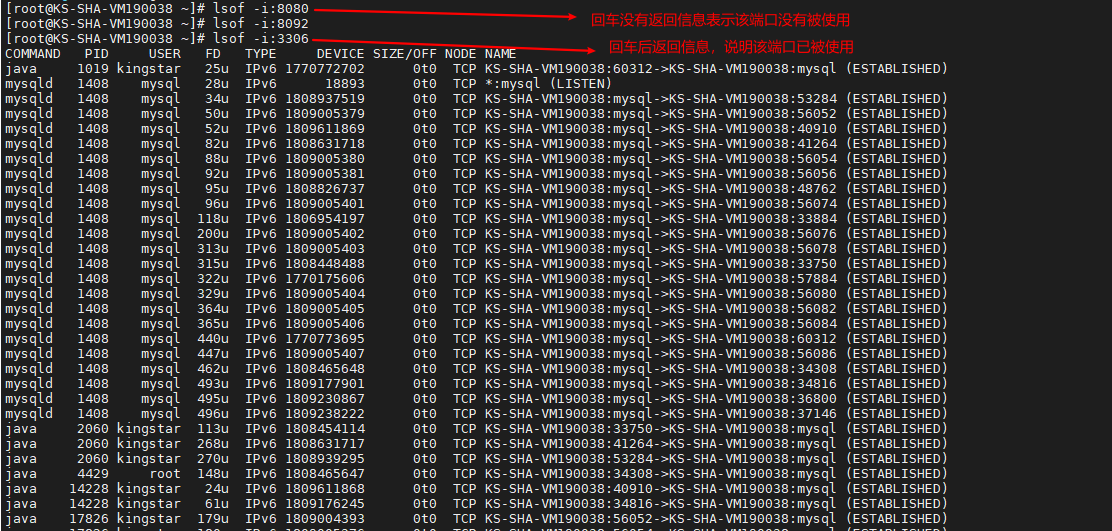Image resolution: width=1112 pixels, height=531 pixels.
Task: Click device number 1808631717
Action: point(325,444)
